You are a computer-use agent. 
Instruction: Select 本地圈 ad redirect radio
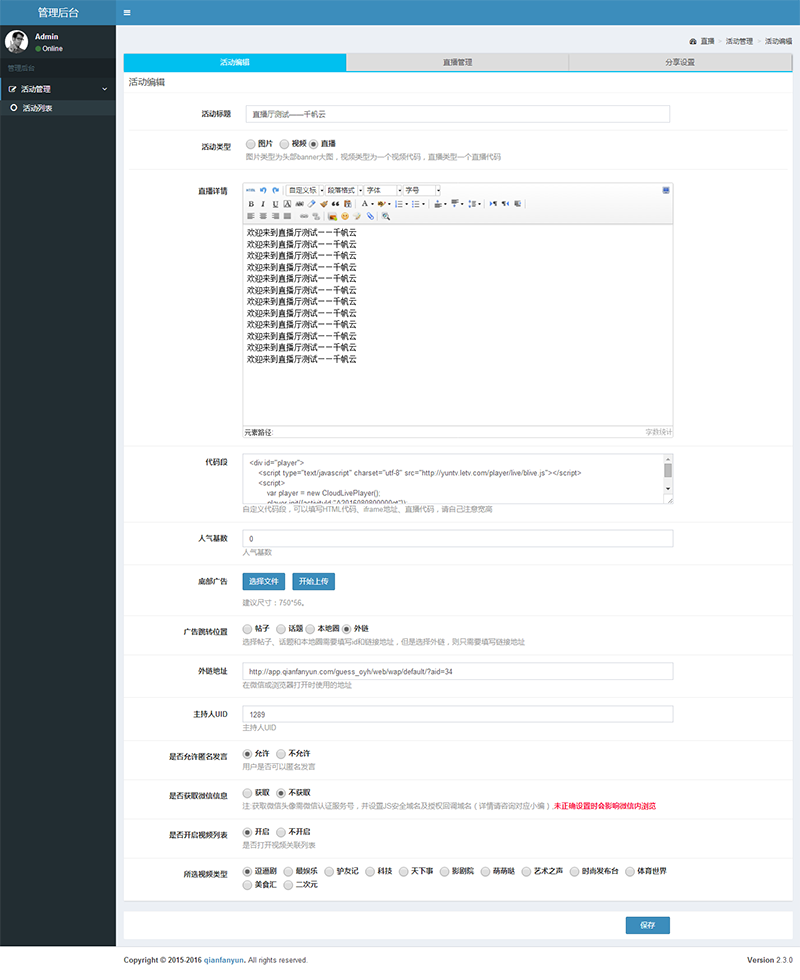pos(310,629)
